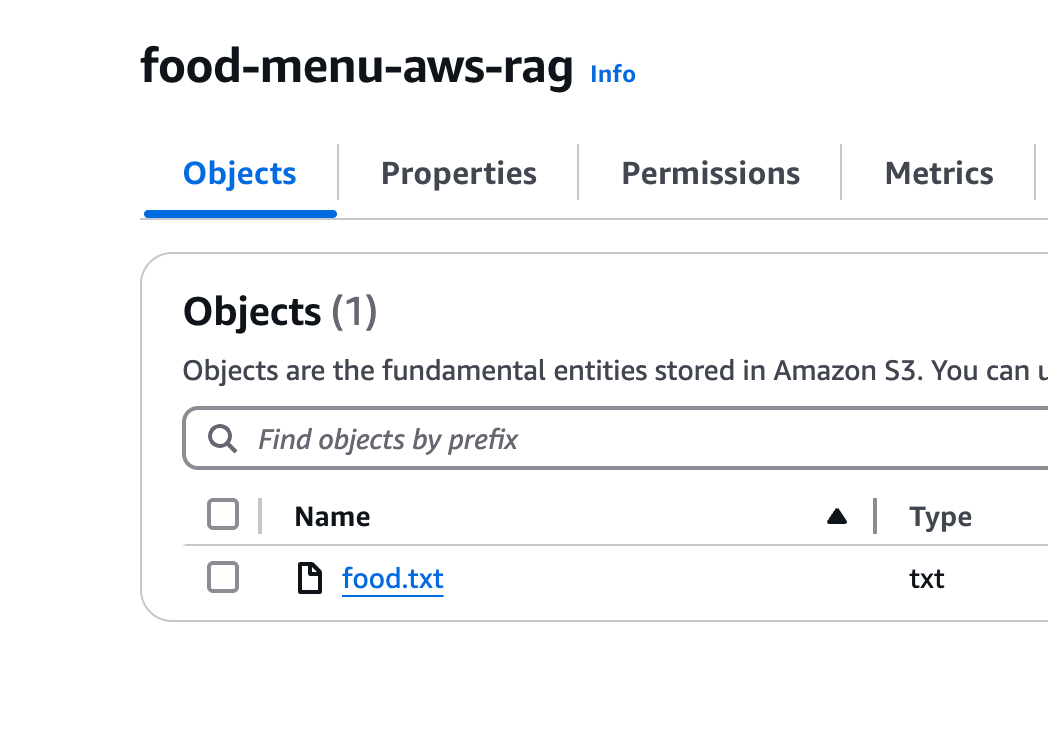The width and height of the screenshot is (1048, 742).
Task: Toggle the select-all objects checkbox
Action: point(223,515)
